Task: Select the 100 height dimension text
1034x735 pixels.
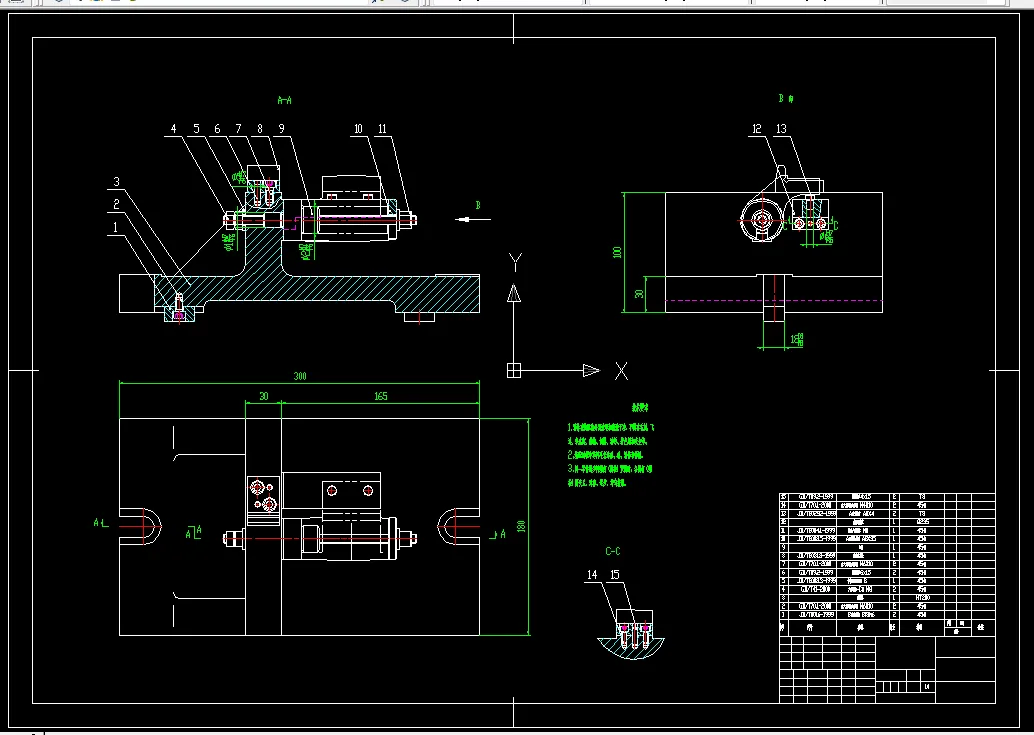Action: point(617,252)
